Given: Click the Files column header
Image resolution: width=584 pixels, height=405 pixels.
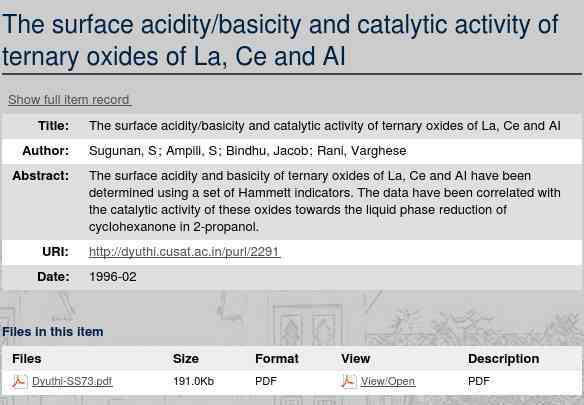Looking at the screenshot, I should point(26,358).
